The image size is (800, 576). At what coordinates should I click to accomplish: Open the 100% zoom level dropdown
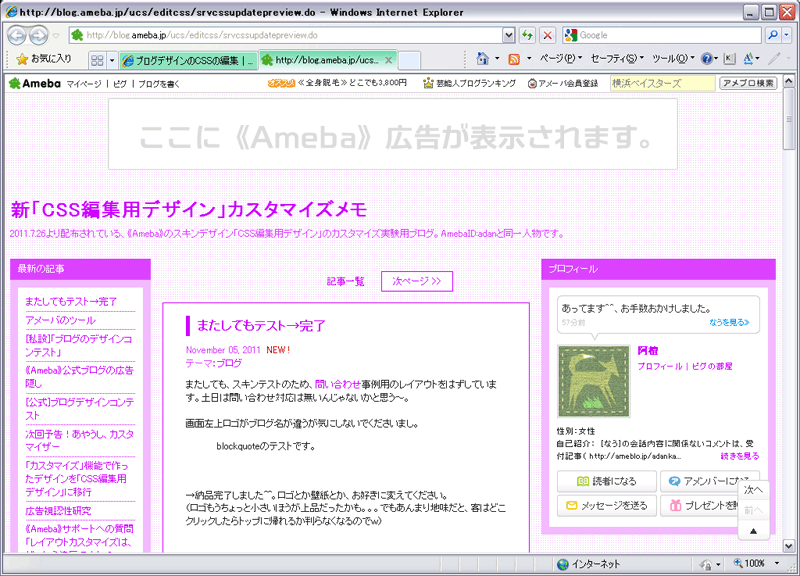point(774,564)
